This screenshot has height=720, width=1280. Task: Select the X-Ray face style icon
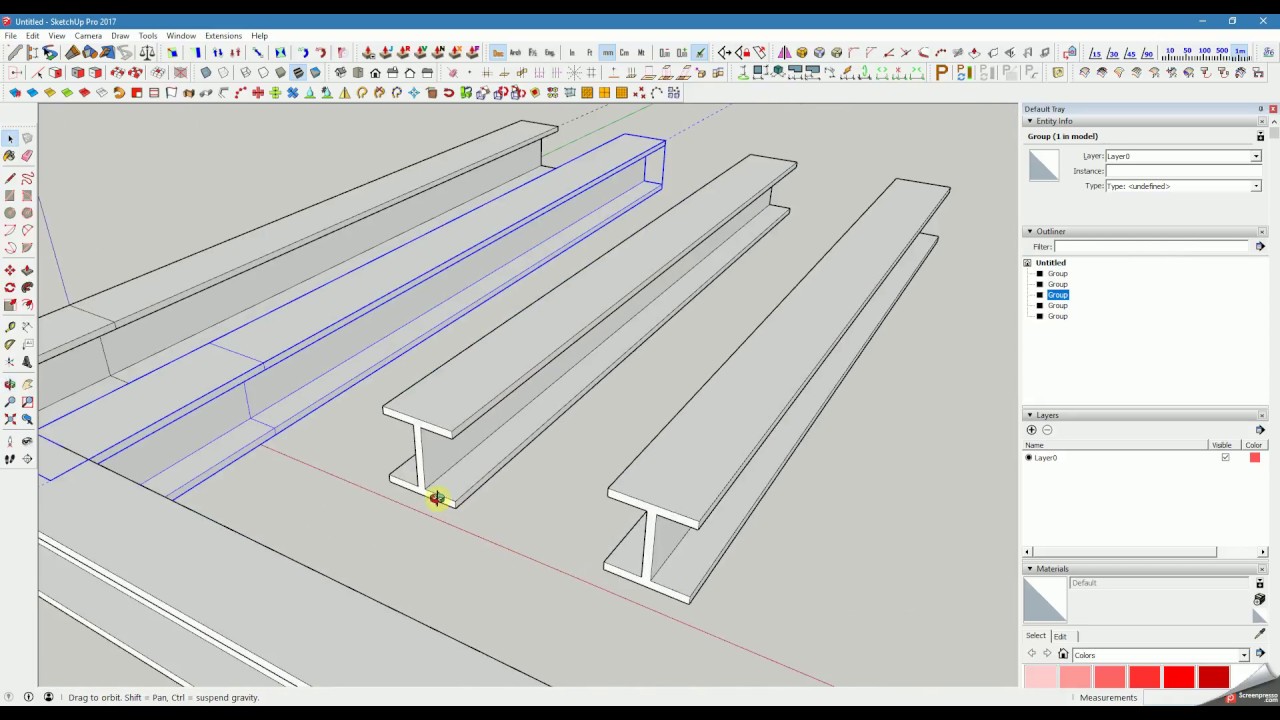pos(206,73)
